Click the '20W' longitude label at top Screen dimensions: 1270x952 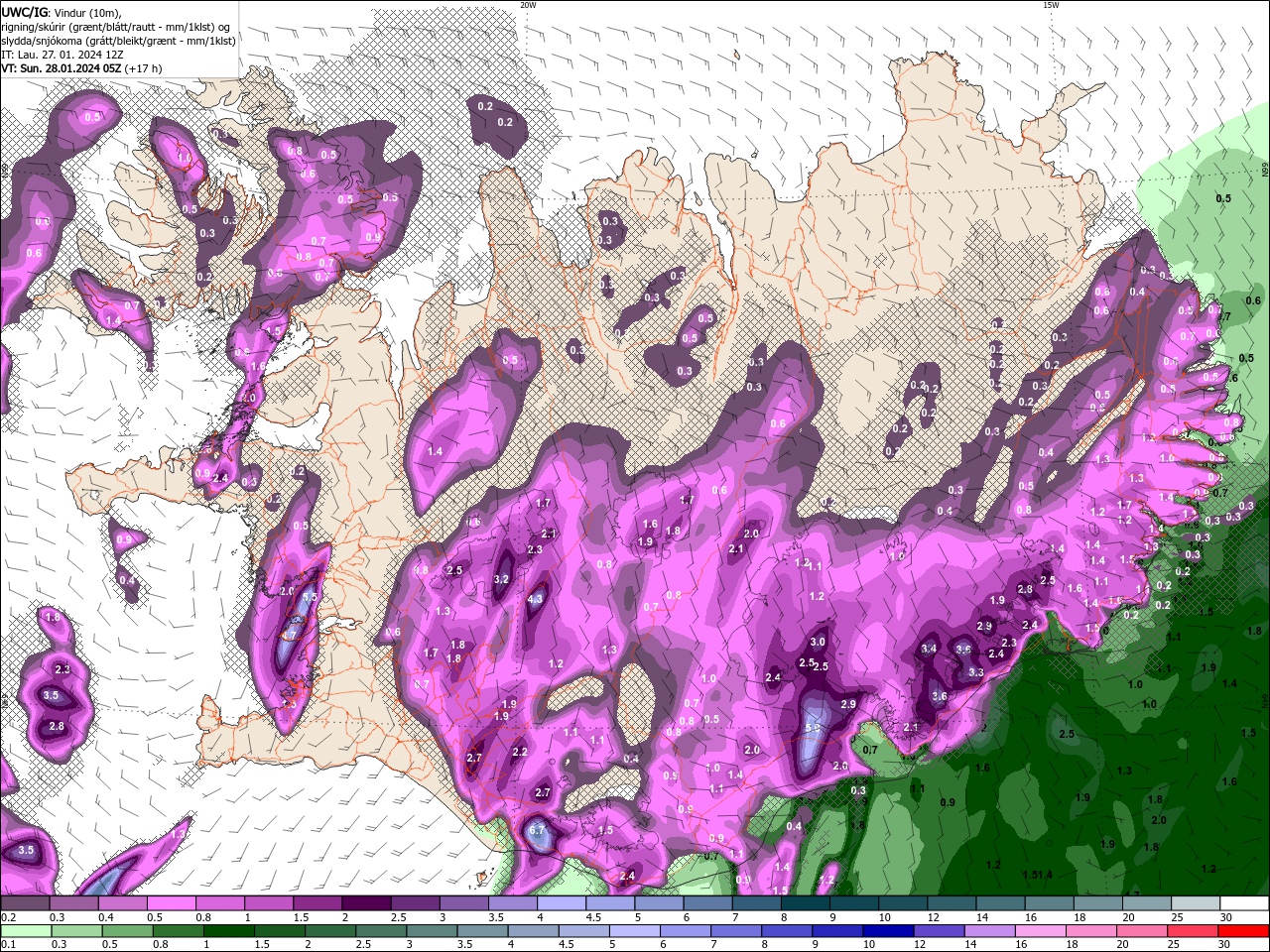[528, 5]
